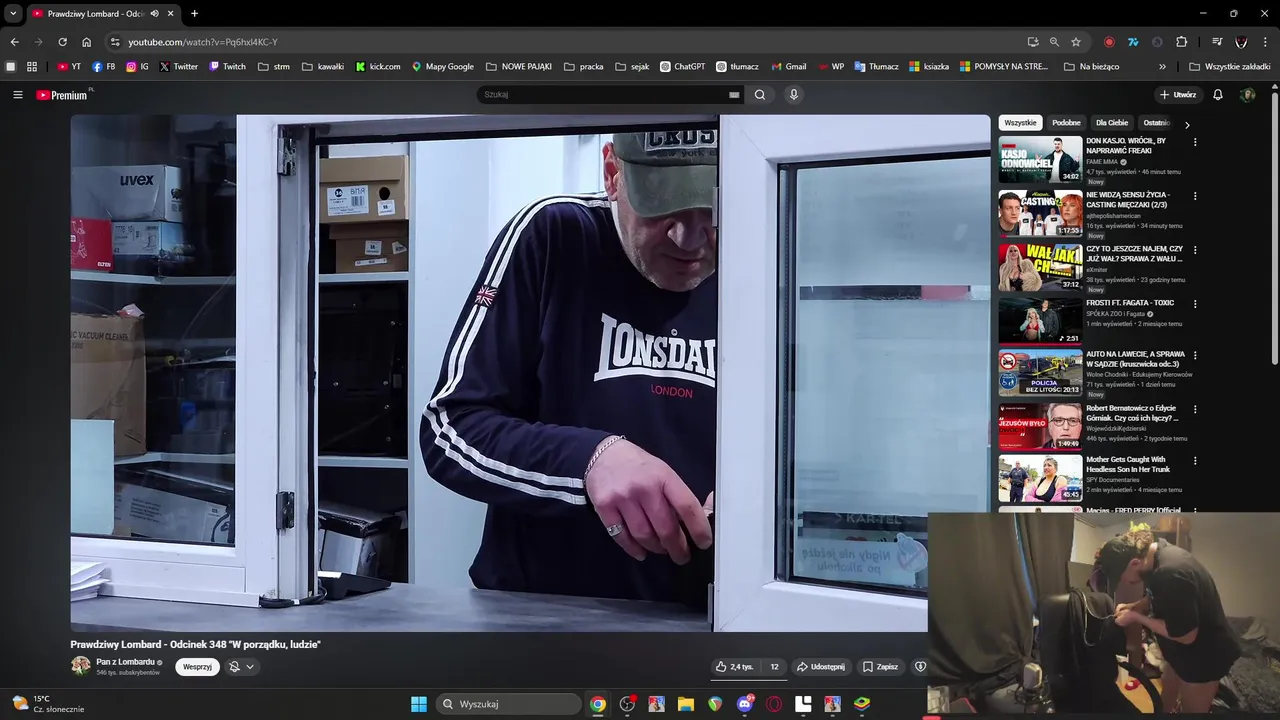
Task: Open Windows Start menu
Action: point(419,704)
